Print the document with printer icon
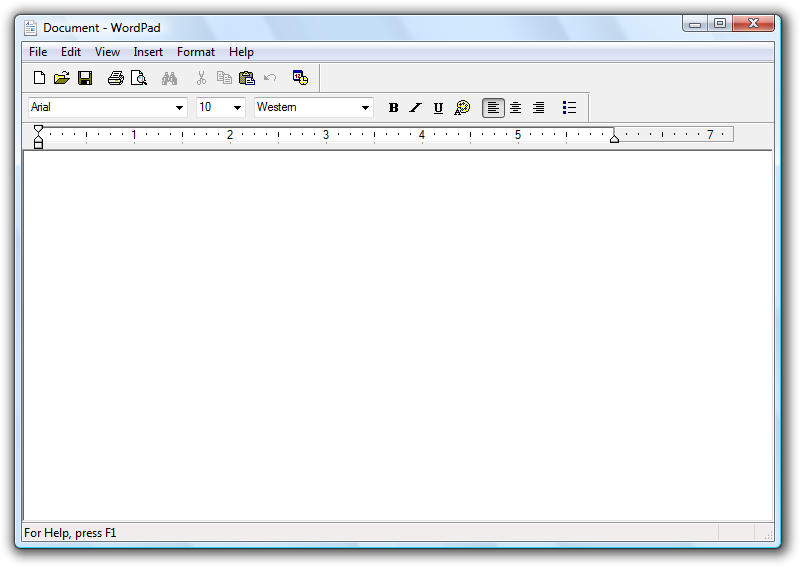Image resolution: width=800 pixels, height=568 pixels. (x=116, y=78)
